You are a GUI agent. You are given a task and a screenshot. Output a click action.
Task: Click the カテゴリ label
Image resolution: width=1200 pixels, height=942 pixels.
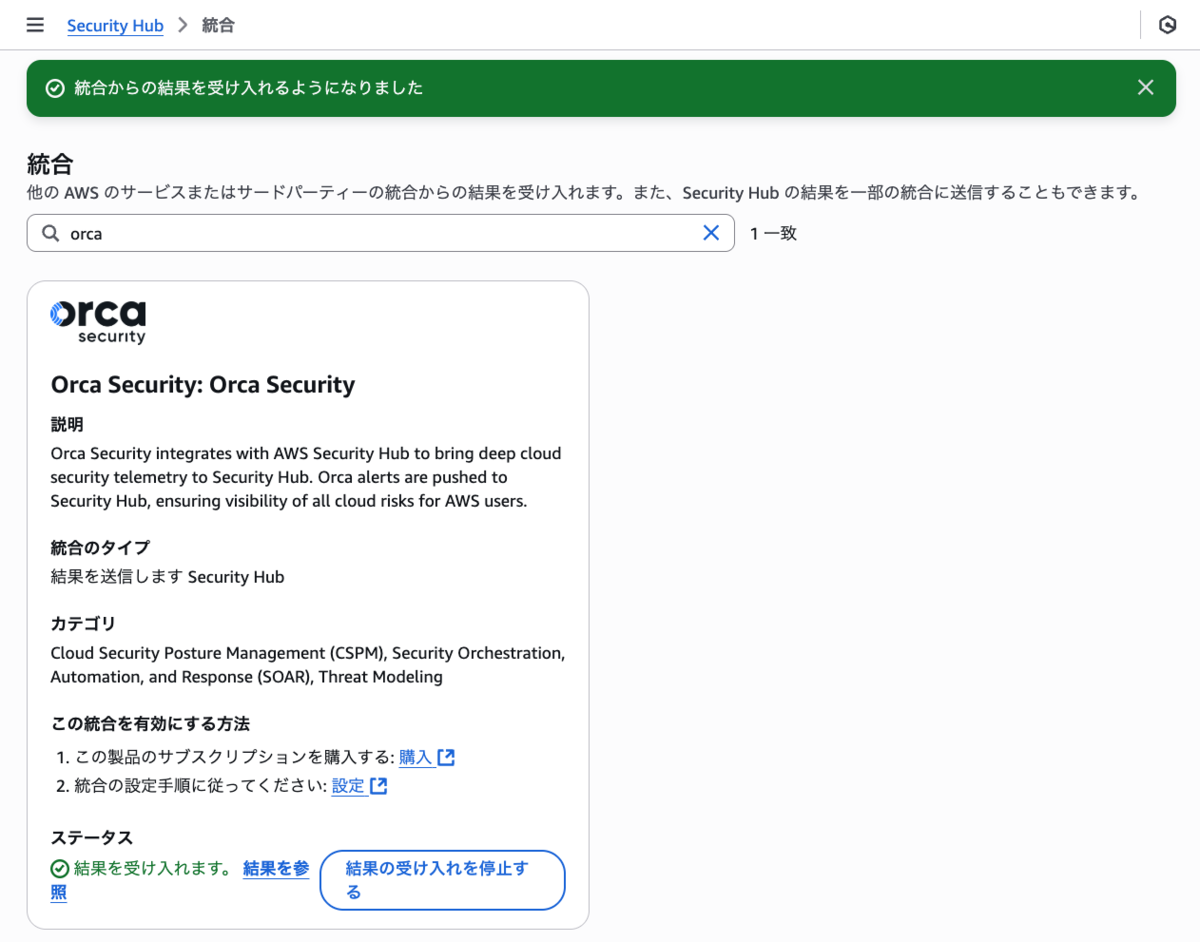point(83,623)
